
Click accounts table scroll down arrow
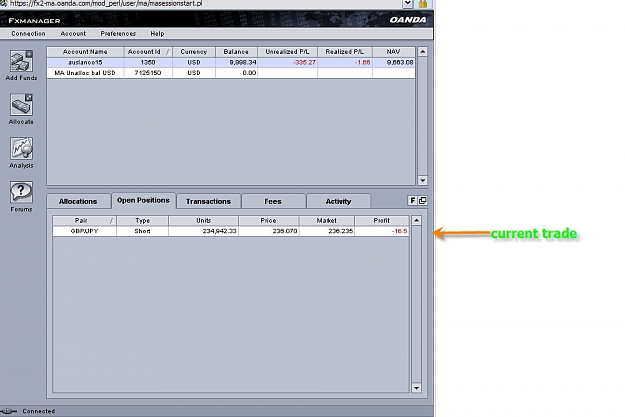pos(423,180)
